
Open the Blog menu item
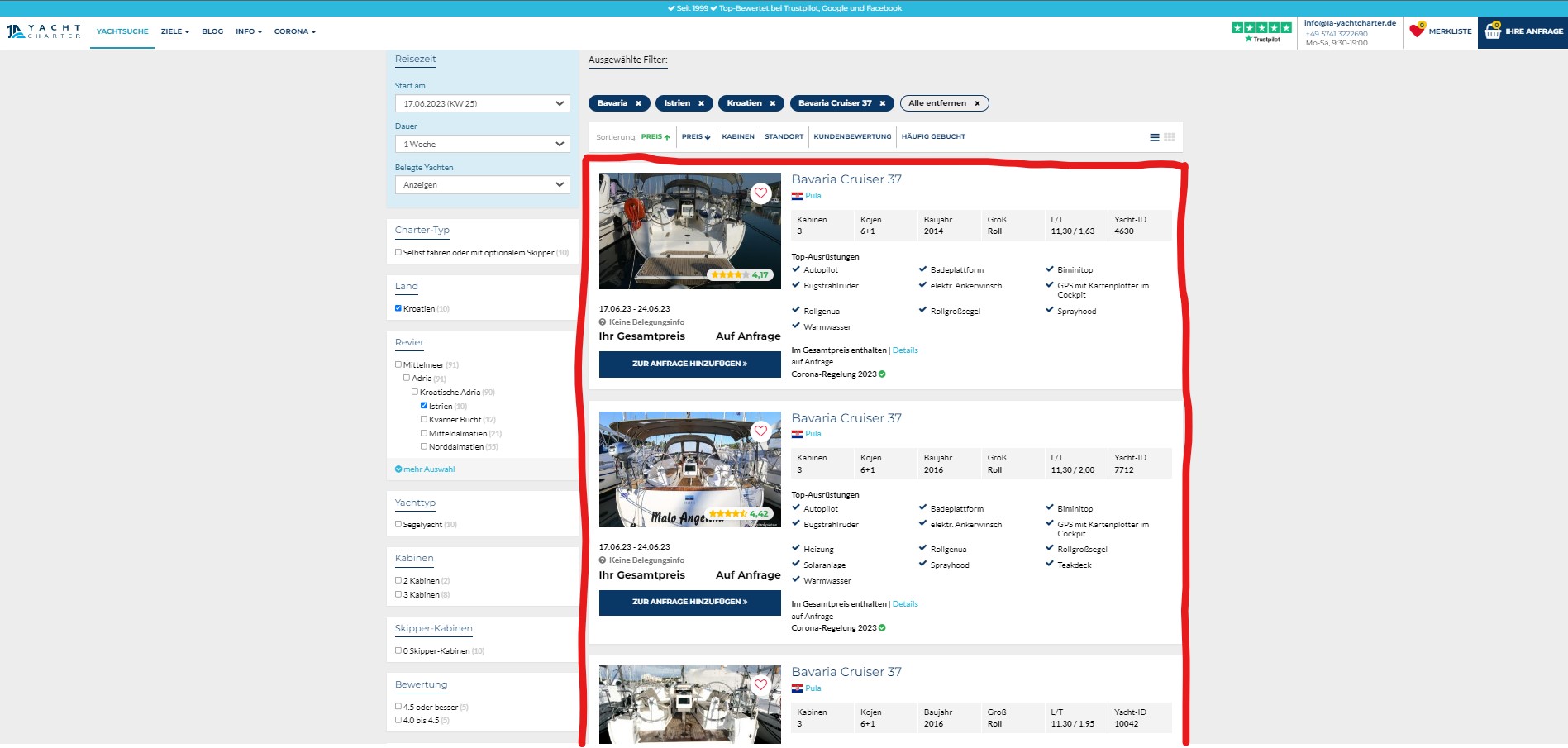coord(212,31)
